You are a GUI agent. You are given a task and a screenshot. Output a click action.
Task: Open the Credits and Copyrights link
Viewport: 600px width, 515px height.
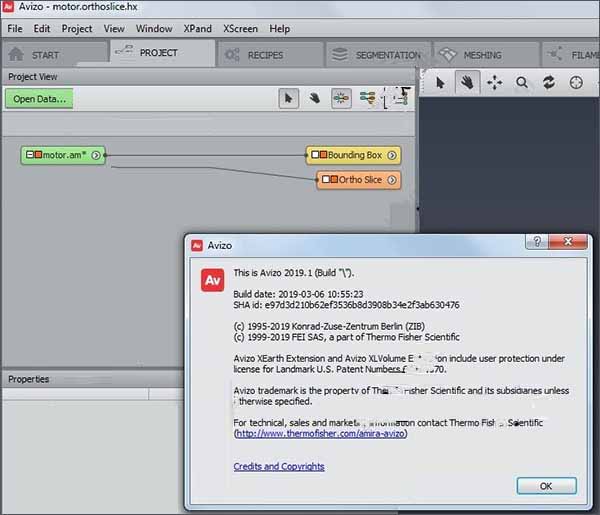click(x=278, y=466)
